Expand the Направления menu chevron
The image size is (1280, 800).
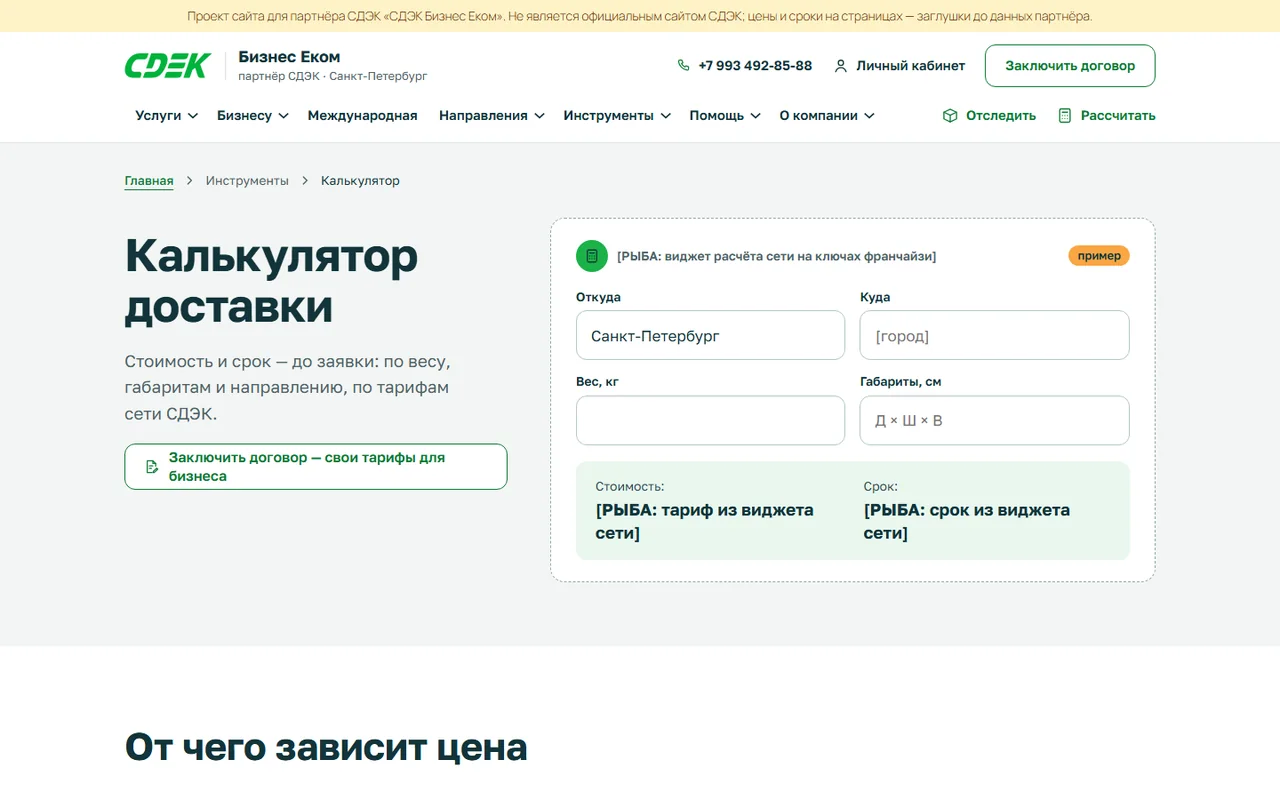tap(539, 116)
